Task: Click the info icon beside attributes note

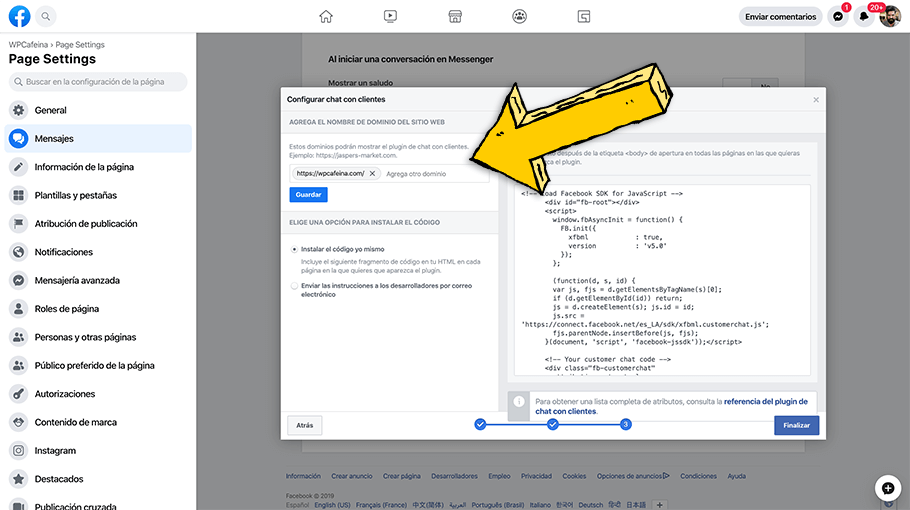Action: 519,402
